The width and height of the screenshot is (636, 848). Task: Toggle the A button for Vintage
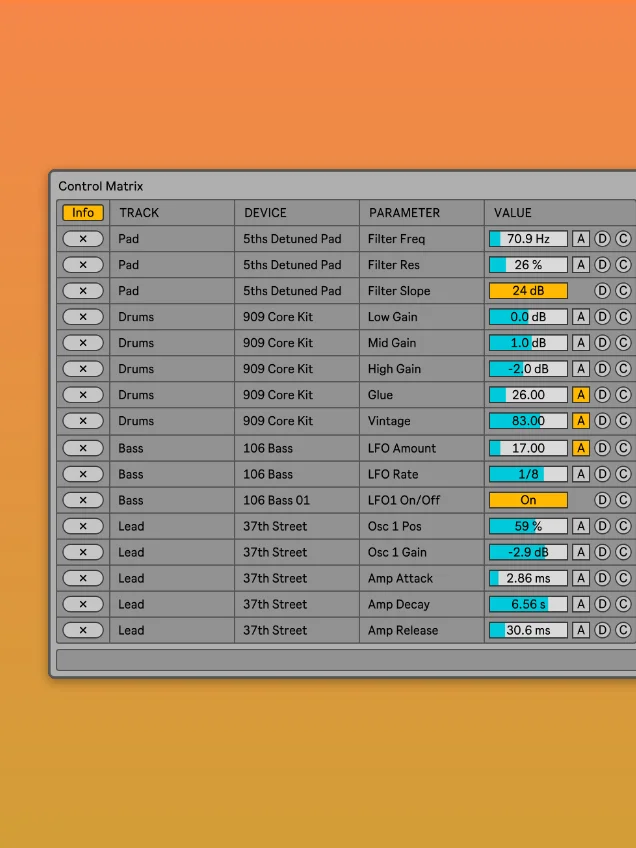point(581,421)
